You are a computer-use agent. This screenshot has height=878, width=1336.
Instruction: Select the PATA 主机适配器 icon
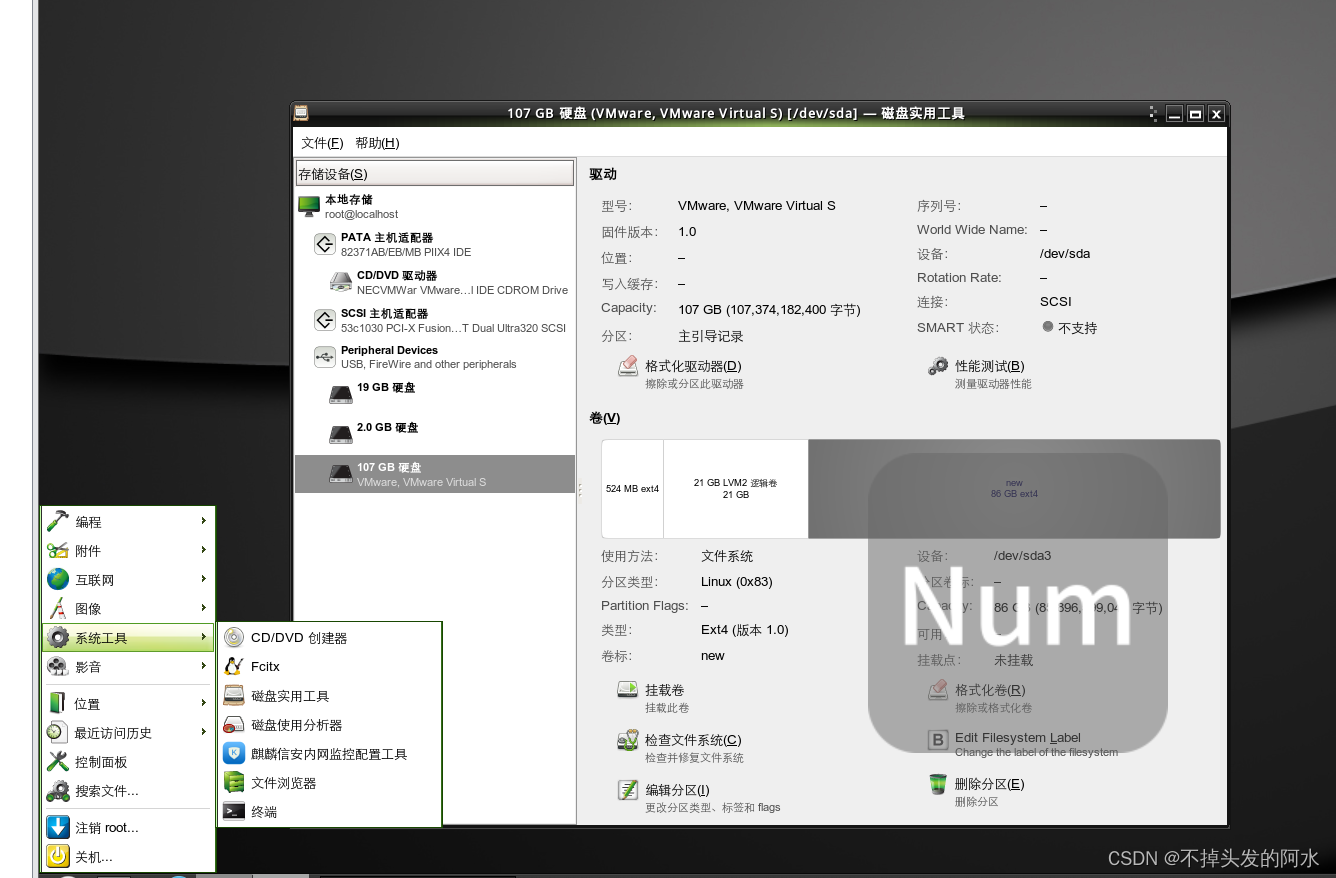pyautogui.click(x=324, y=244)
